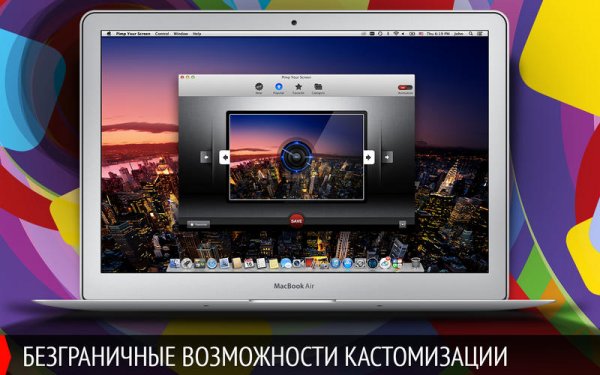Open the Trash in the Dock
Viewport: 600px width, 375px height.
tap(416, 263)
